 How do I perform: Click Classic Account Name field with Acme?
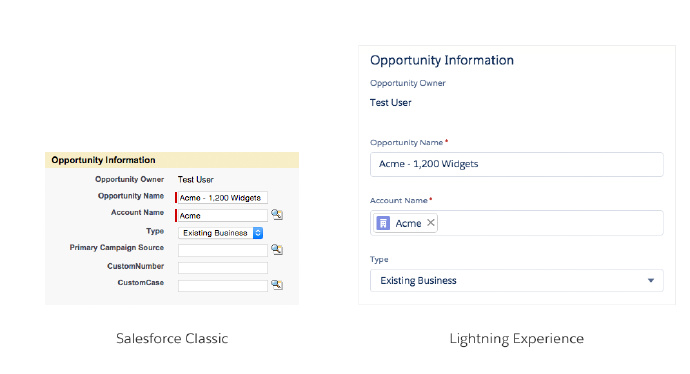223,216
